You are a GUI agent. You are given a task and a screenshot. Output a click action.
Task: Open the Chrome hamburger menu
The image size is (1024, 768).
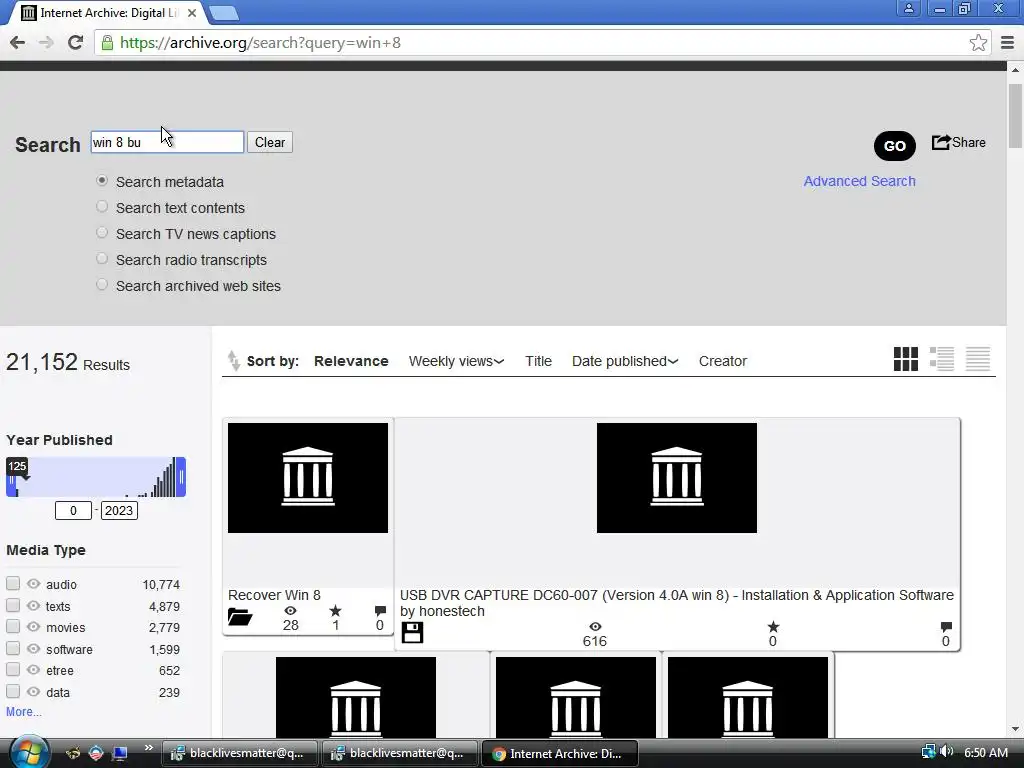tap(1007, 43)
